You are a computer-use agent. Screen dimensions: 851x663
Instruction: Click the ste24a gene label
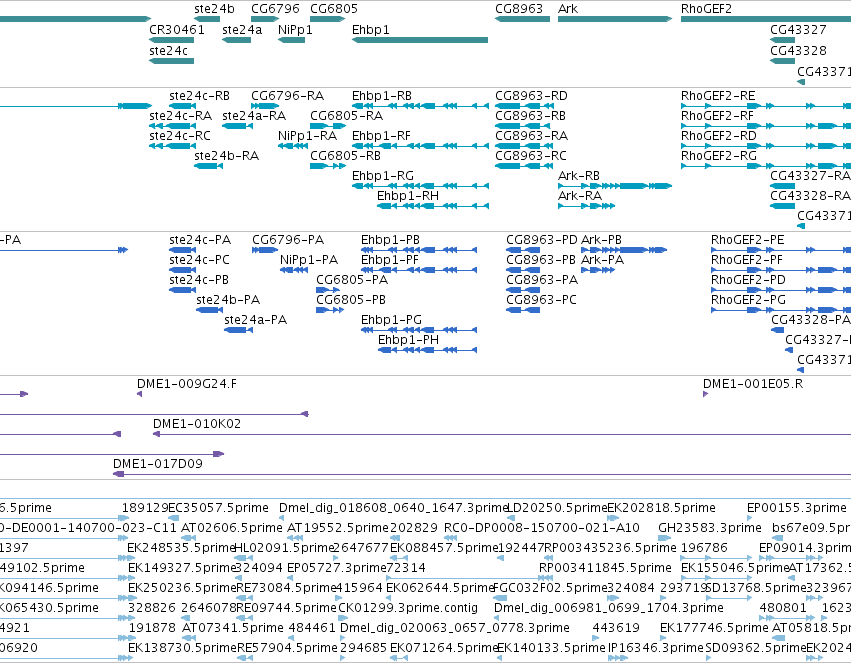point(242,30)
